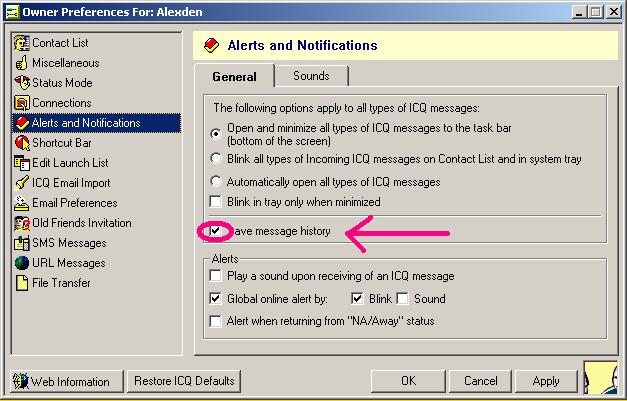Click the character image in bottom corner

(x=601, y=378)
